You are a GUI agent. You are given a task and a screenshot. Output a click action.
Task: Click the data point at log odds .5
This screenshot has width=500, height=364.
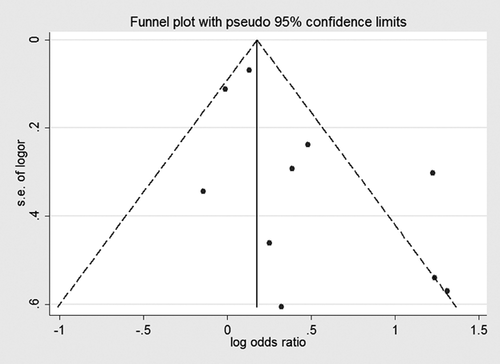308,144
